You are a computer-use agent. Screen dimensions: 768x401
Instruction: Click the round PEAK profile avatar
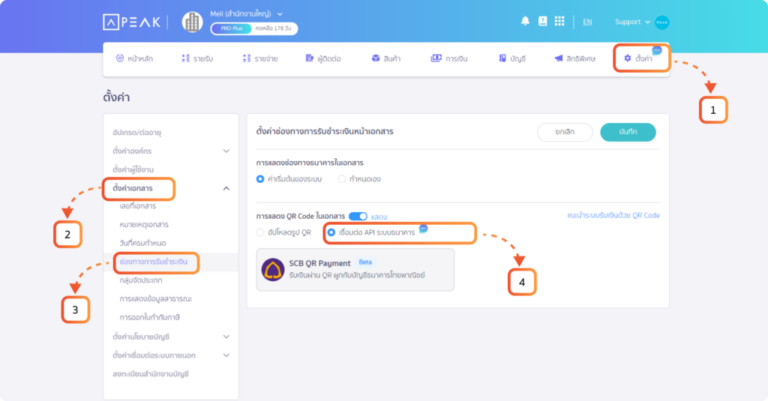[x=662, y=22]
